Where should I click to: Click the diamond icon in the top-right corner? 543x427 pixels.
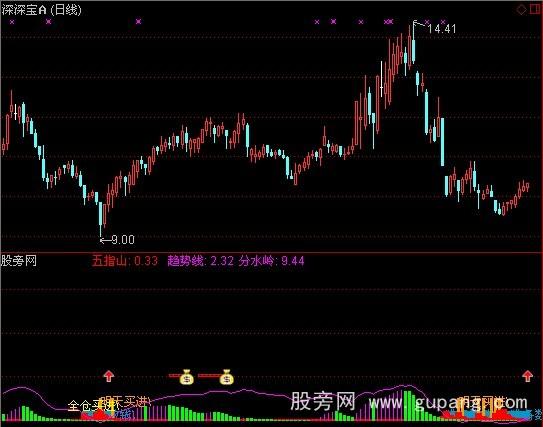click(521, 9)
